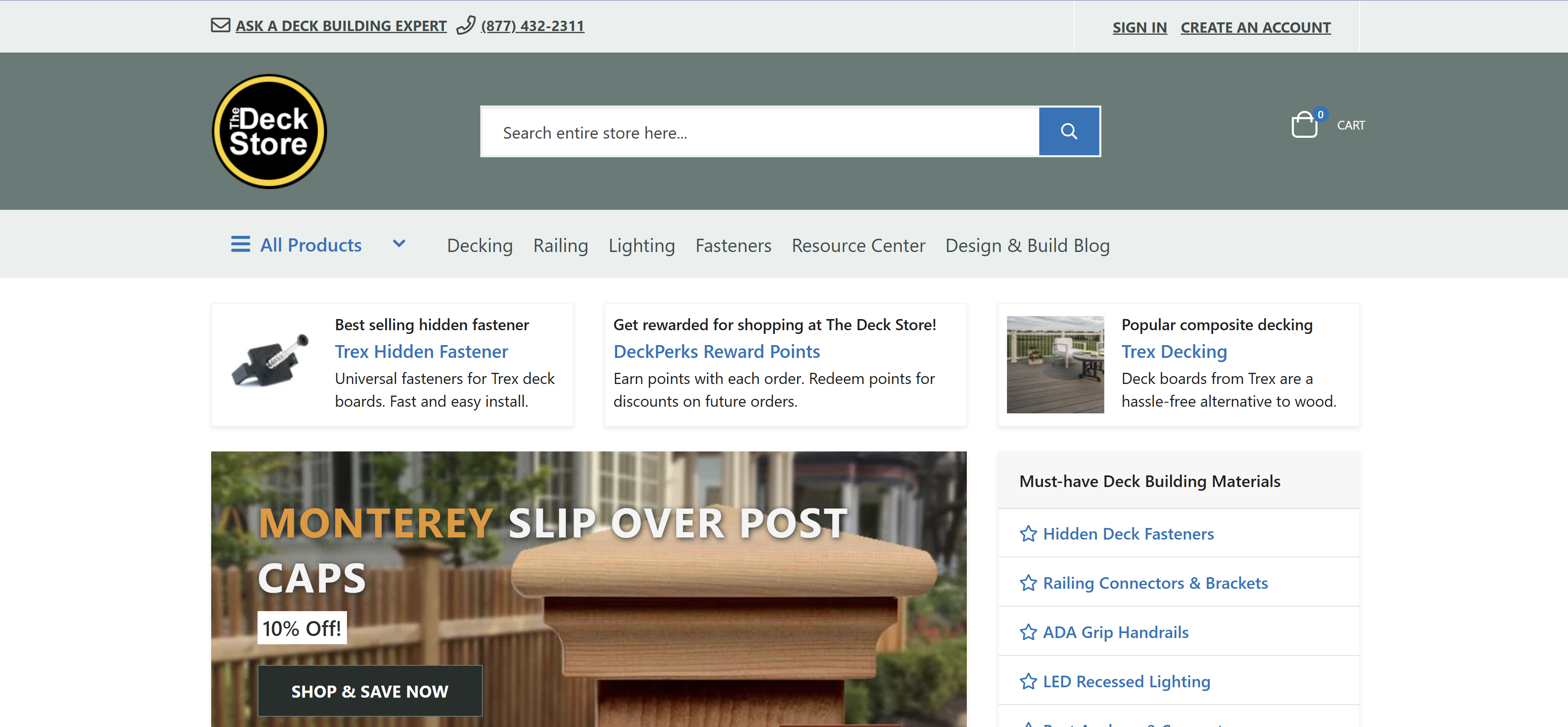
Task: Click star icon beside LED Recessed Lighting
Action: click(x=1028, y=681)
